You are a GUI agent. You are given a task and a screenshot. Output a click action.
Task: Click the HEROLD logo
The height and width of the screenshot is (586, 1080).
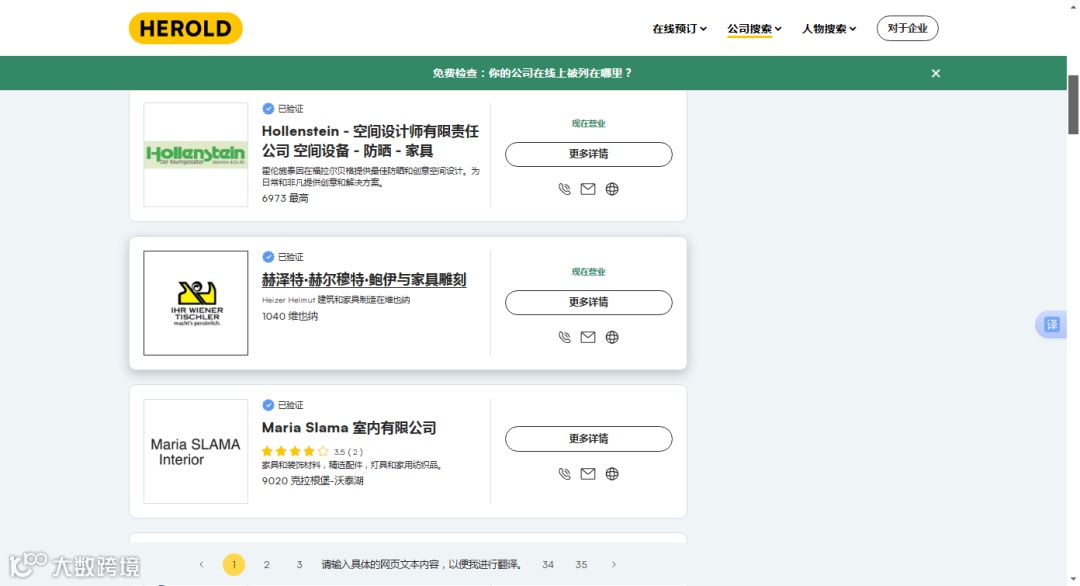[x=185, y=28]
